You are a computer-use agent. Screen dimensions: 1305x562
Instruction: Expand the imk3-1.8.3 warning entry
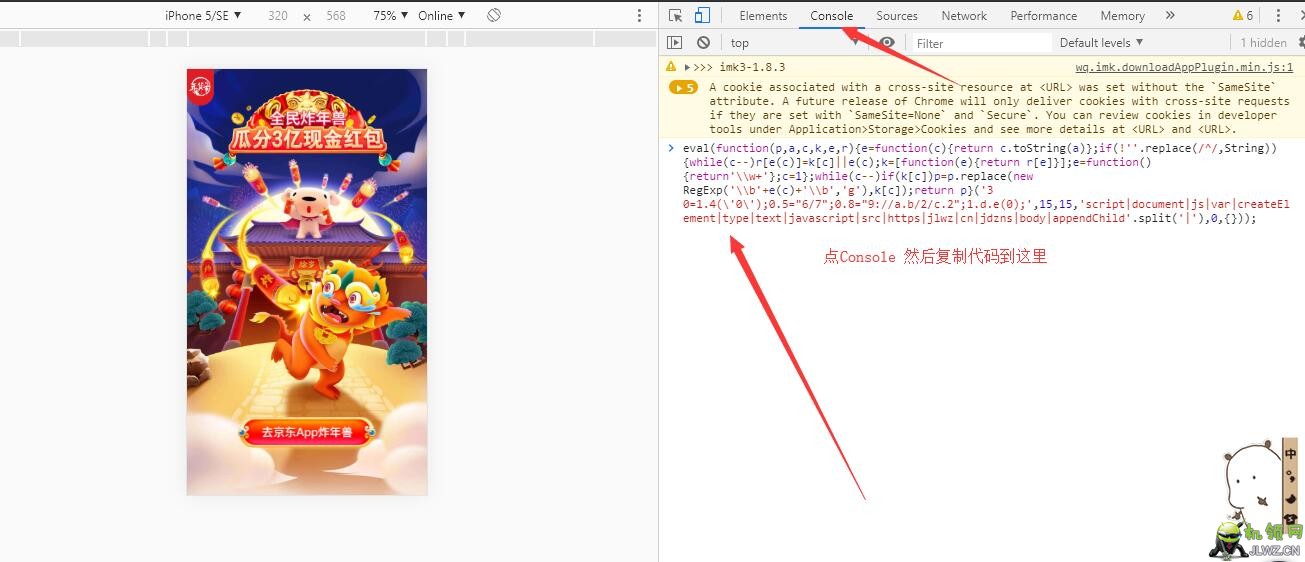point(688,67)
